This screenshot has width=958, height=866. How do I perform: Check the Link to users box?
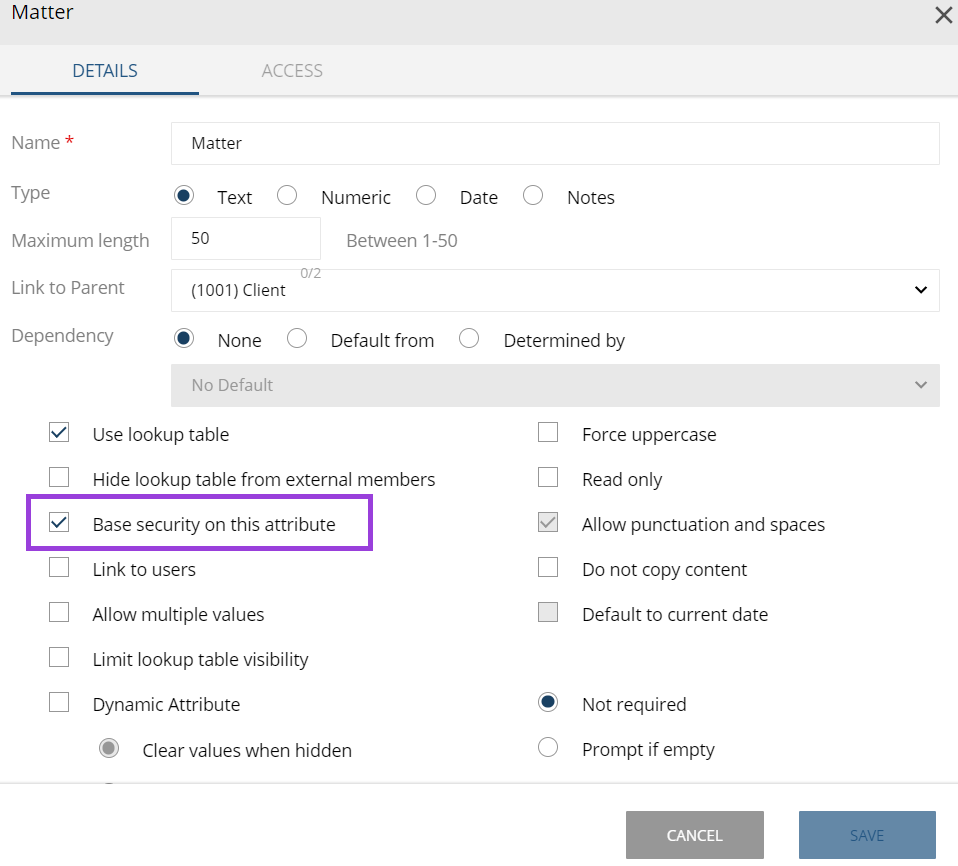pyautogui.click(x=58, y=567)
